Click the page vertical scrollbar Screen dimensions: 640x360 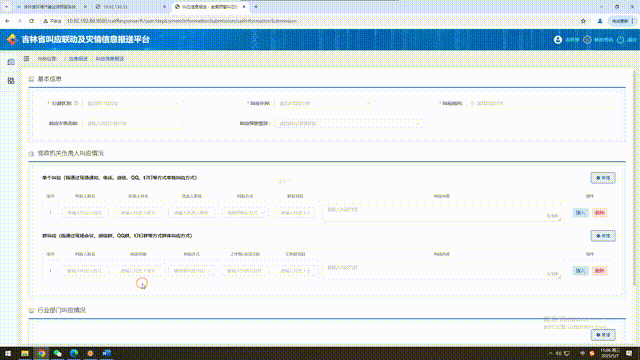tap(634, 180)
